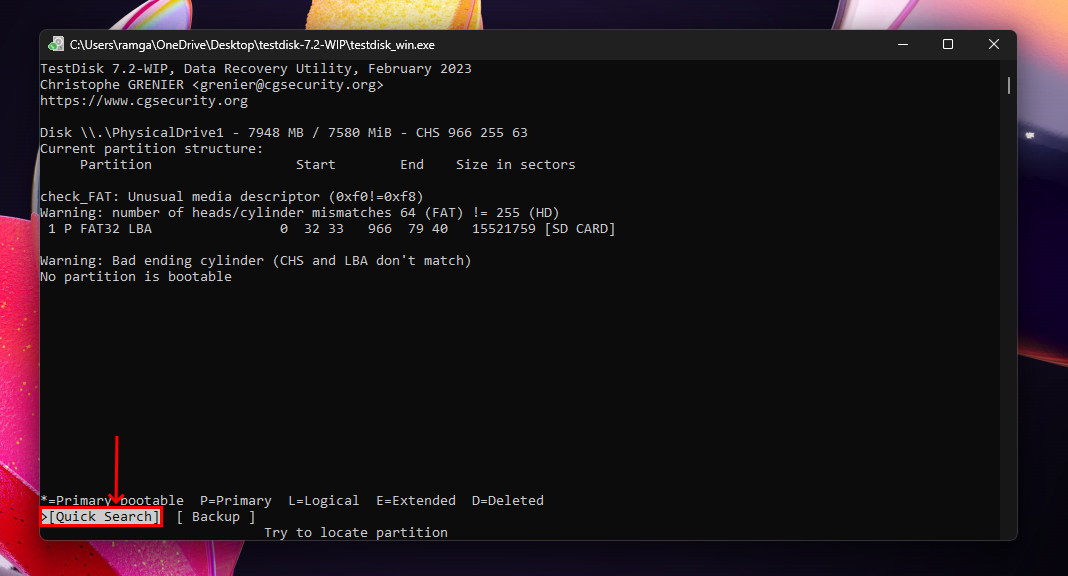Image resolution: width=1068 pixels, height=576 pixels.
Task: Click the https://www.cgsecurity.org URL text
Action: [x=144, y=101]
